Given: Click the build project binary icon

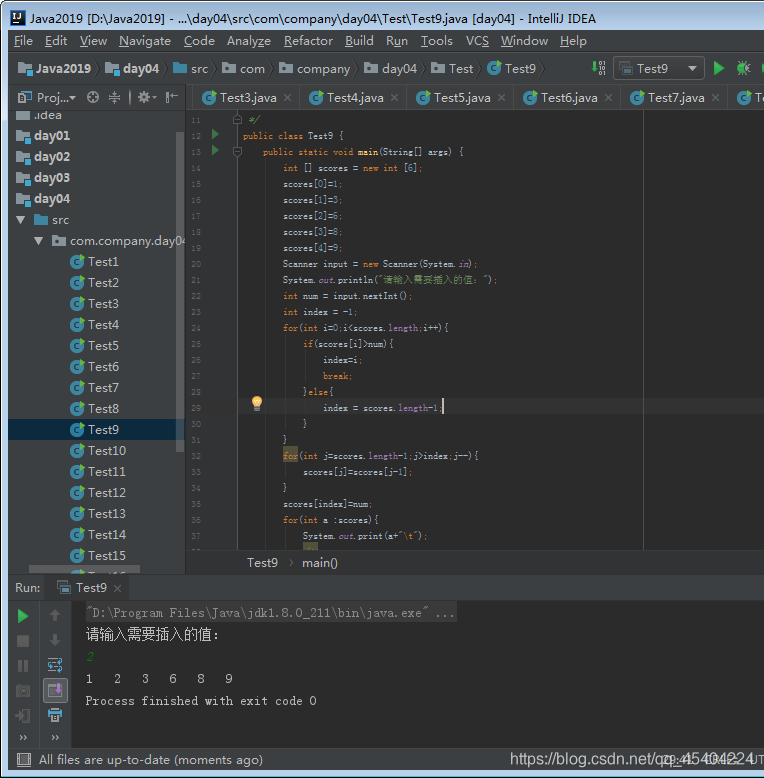Looking at the screenshot, I should [599, 68].
